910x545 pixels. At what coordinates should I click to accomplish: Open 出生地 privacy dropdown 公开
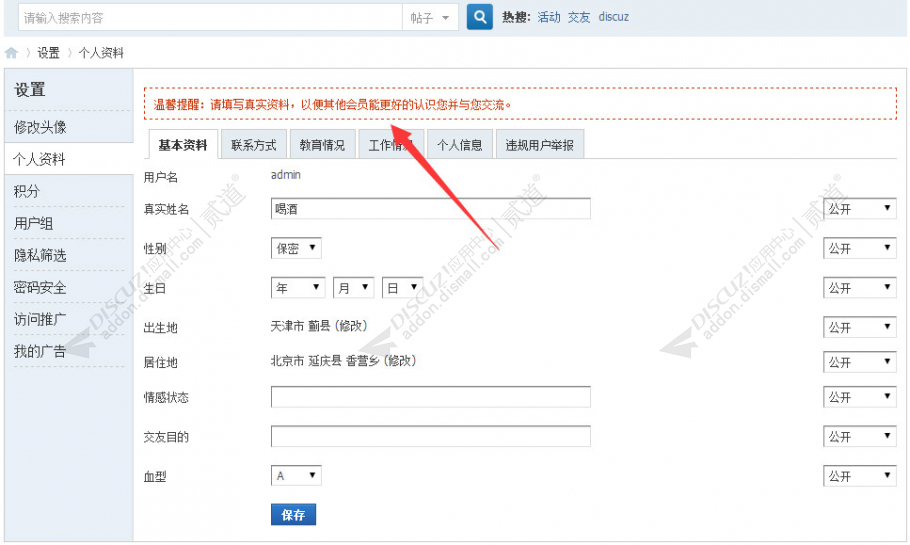(860, 327)
